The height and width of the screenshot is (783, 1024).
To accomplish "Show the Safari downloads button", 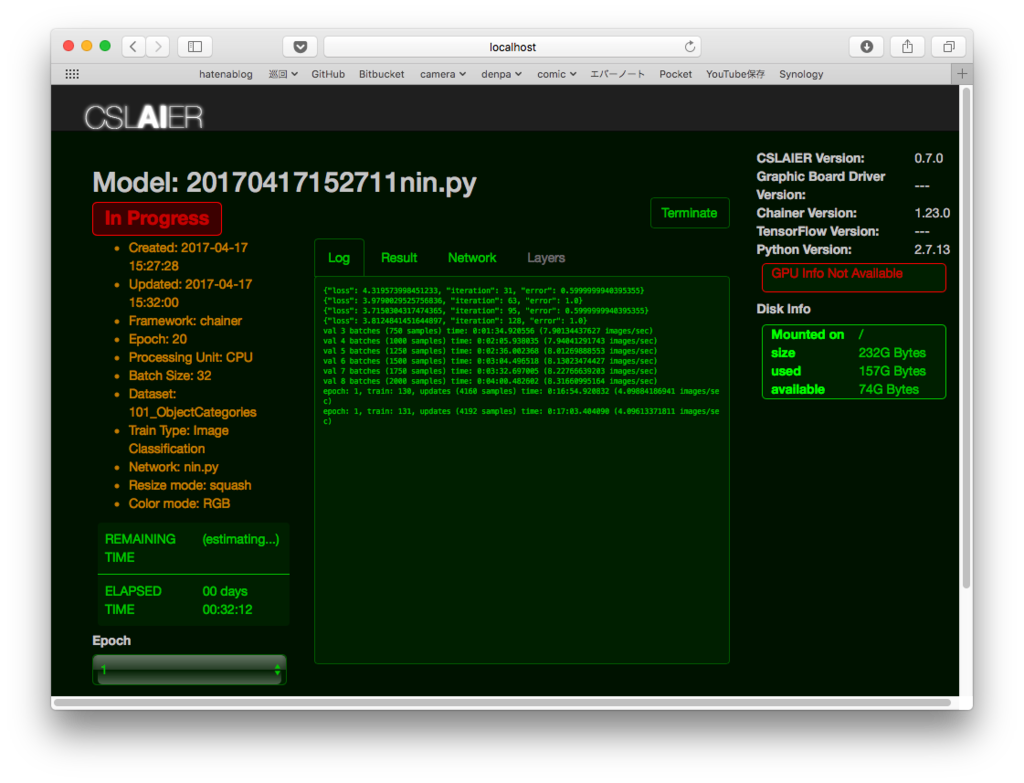I will (866, 46).
